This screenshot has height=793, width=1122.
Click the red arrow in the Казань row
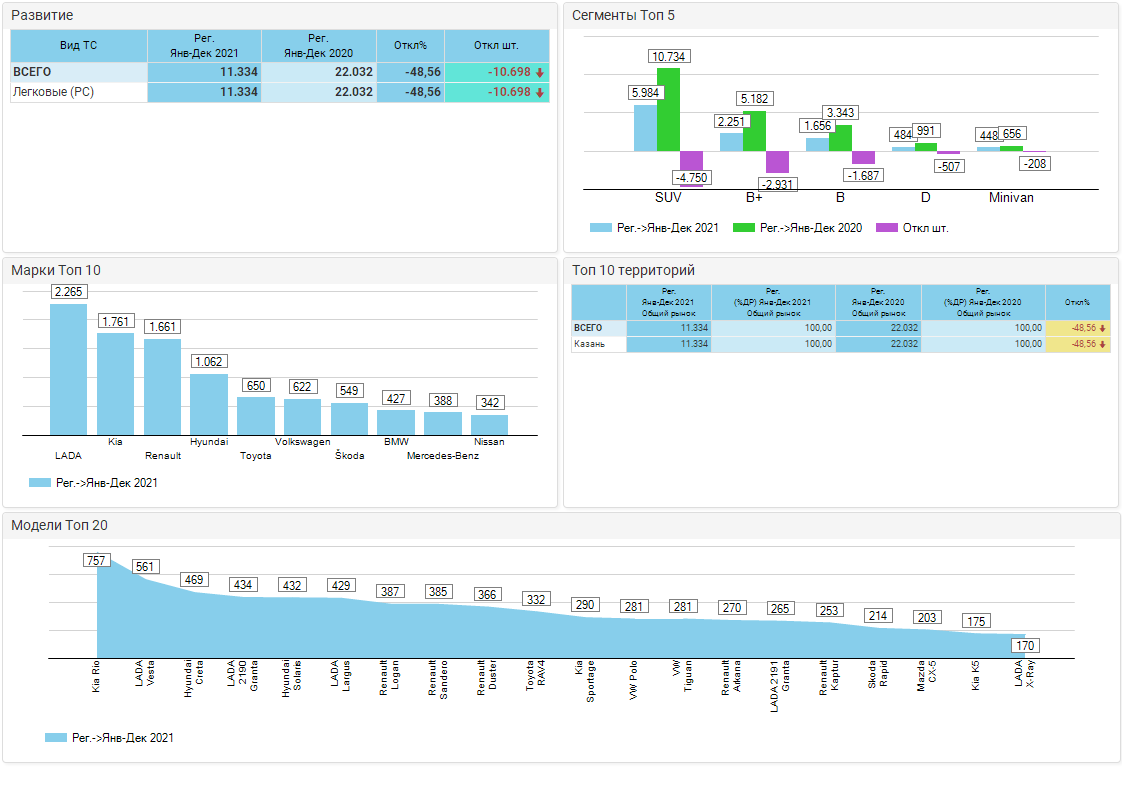click(x=1102, y=344)
